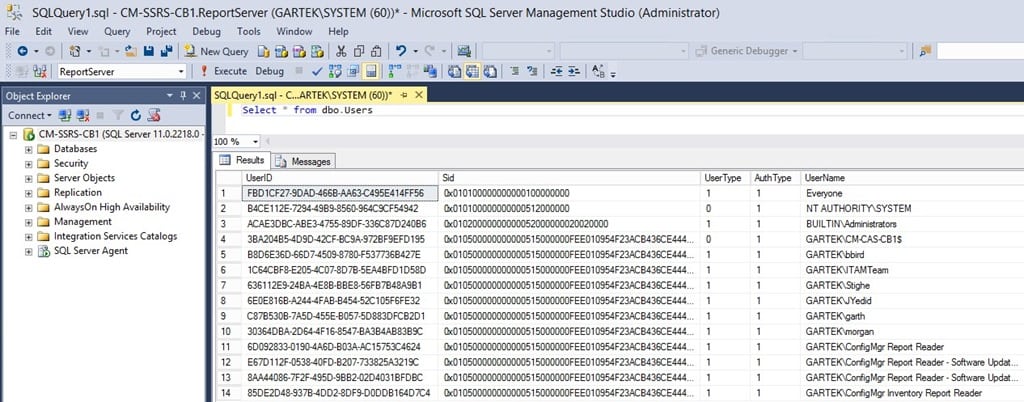Click the Navigate Backward arrow icon
1024x402 pixels.
(22, 51)
